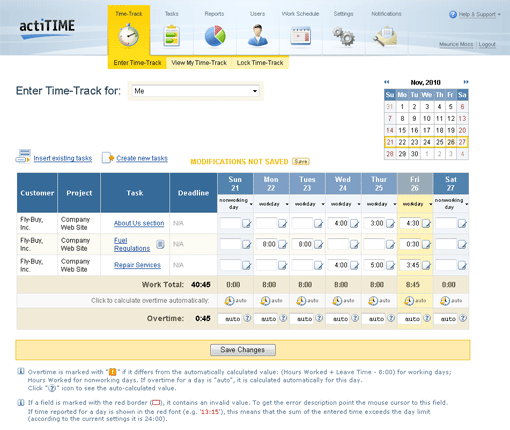Open the Tasks clipboard icon

point(172,36)
